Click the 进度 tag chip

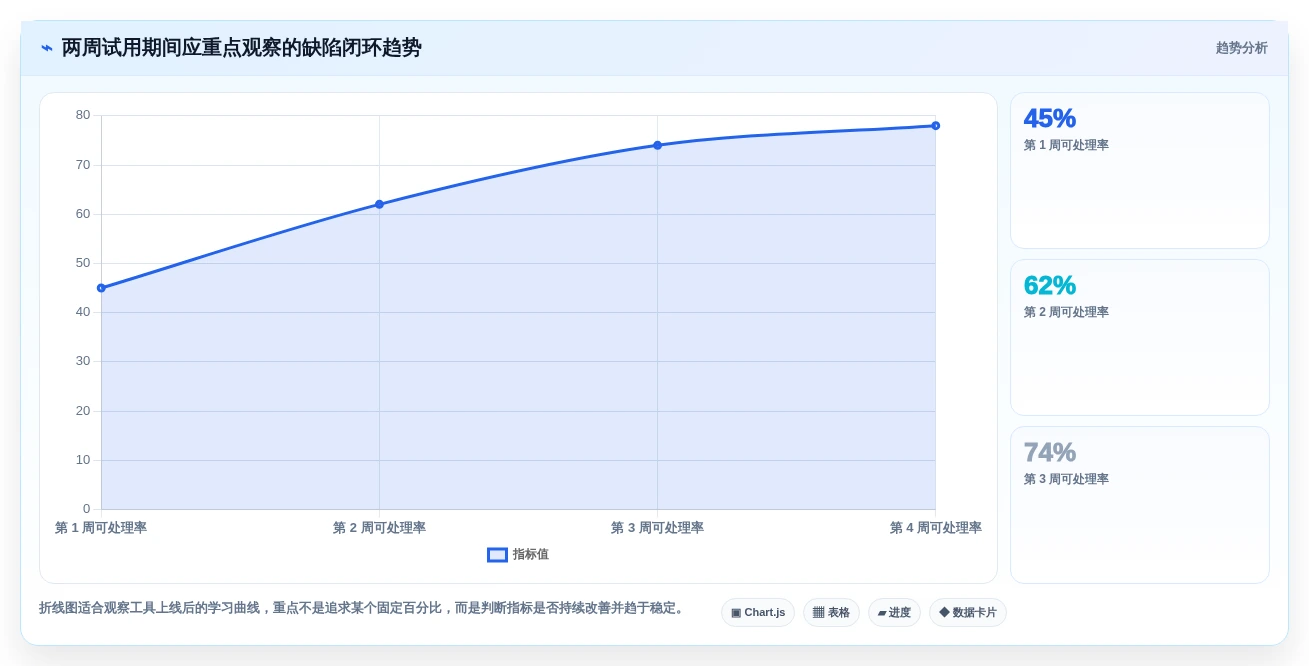894,612
